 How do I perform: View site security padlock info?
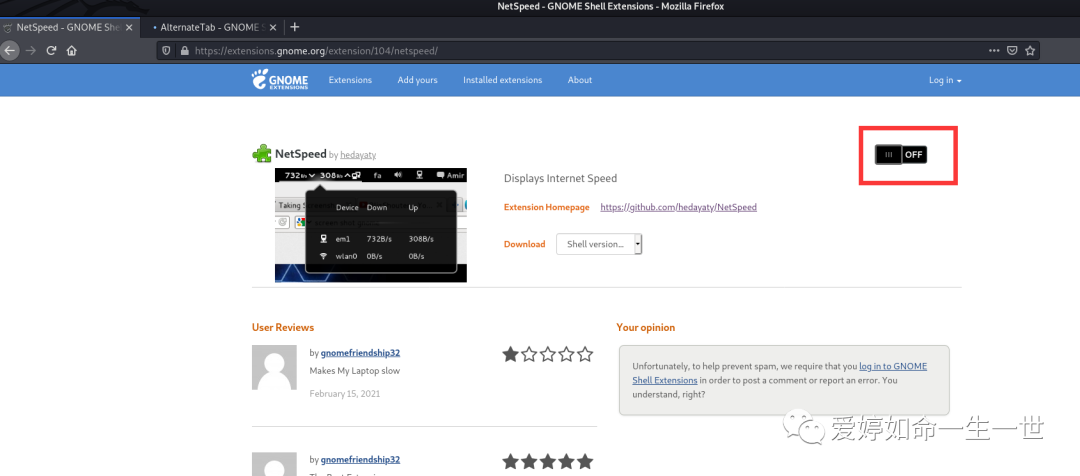184,50
